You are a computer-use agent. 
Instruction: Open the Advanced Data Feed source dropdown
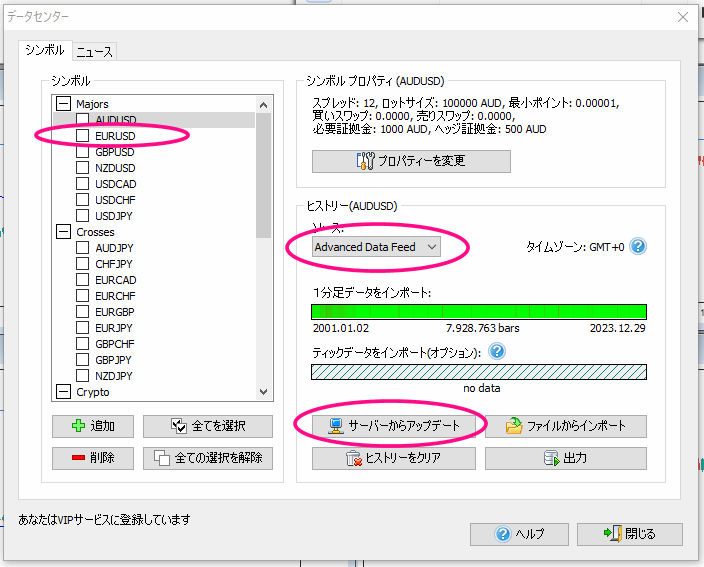click(x=376, y=247)
